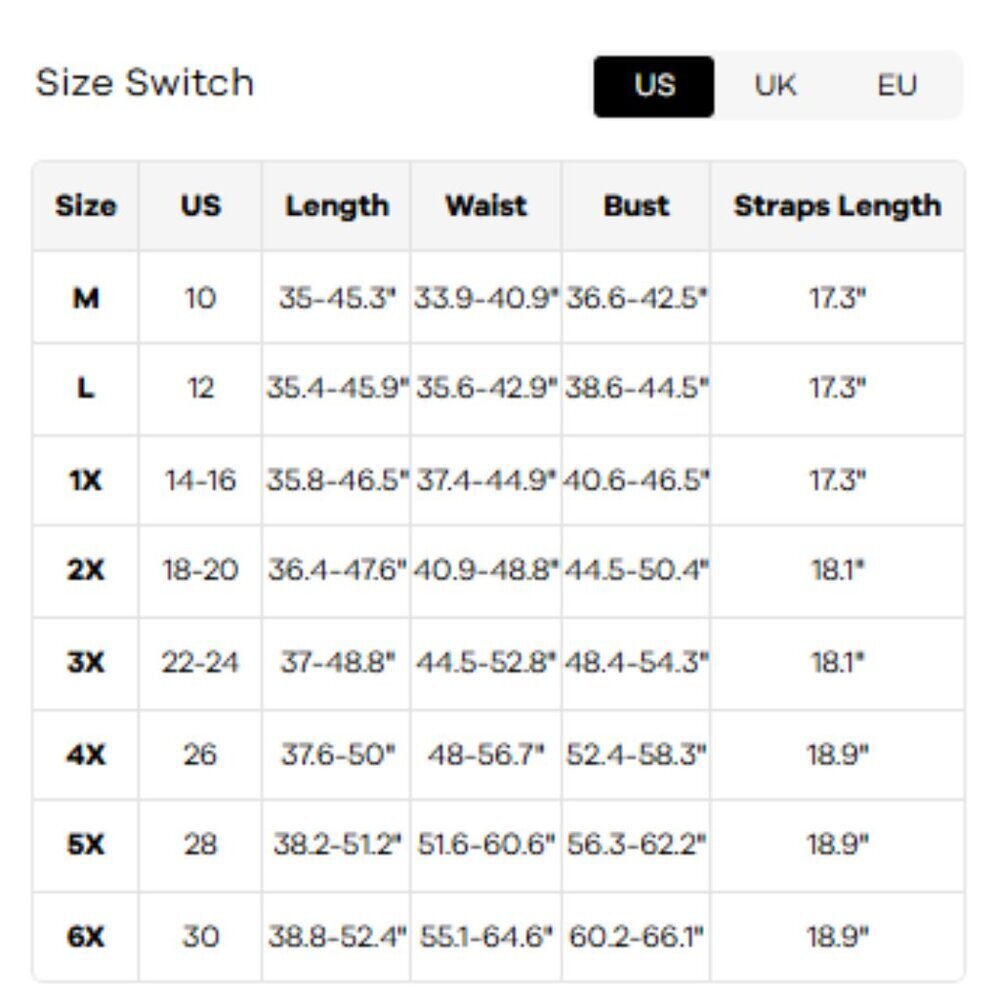Click the 48-56.7" waist measurement cell
Screen dimensions: 1000x1000
click(x=486, y=754)
